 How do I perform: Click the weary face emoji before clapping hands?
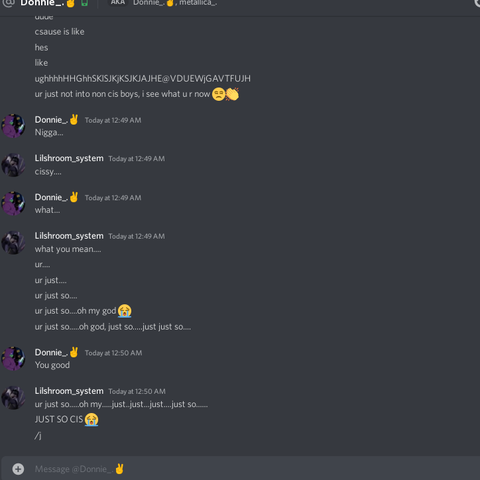point(219,94)
